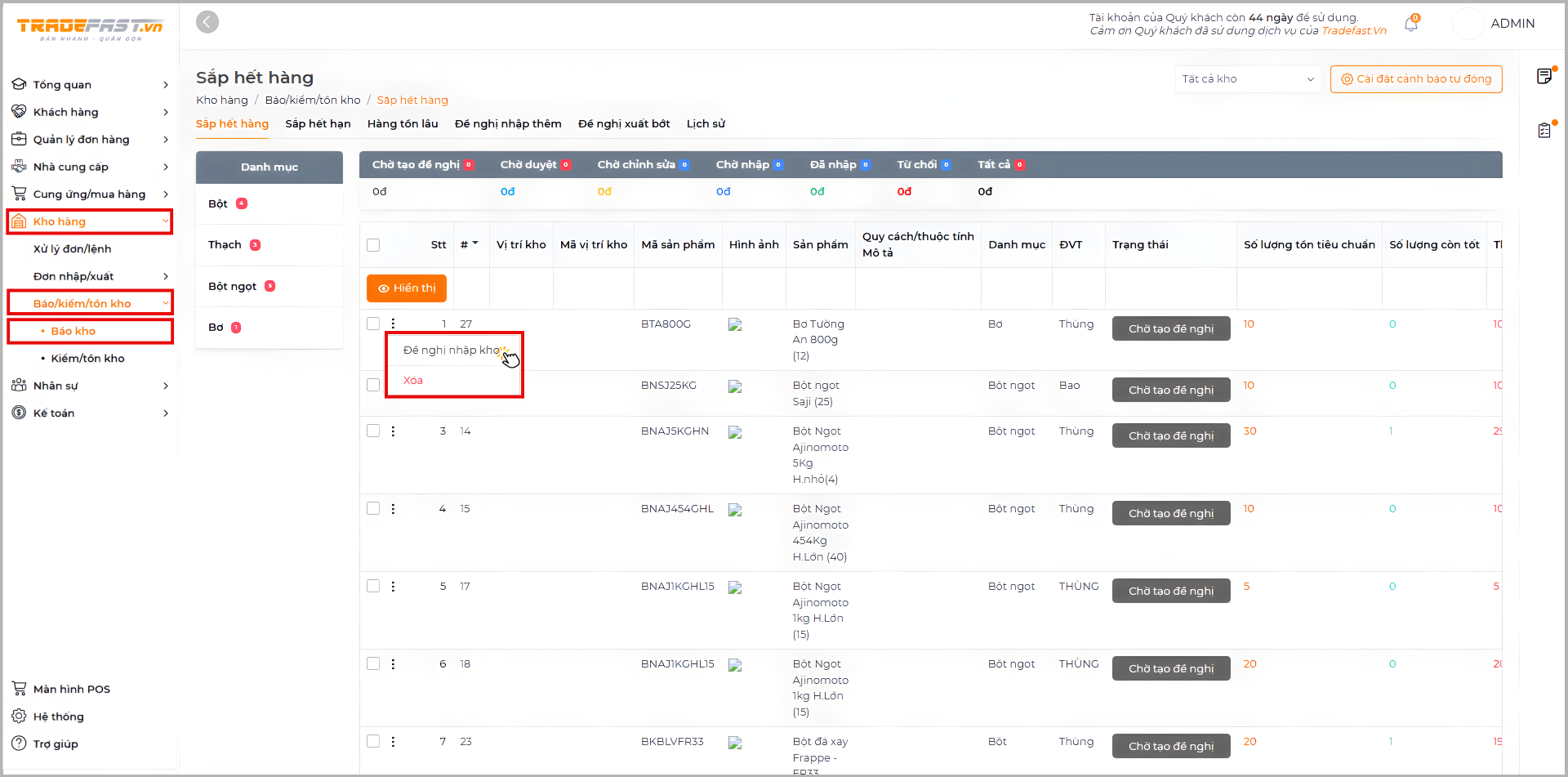The width and height of the screenshot is (1568, 777).
Task: Tick the select-all checkbox in table header
Action: [373, 245]
